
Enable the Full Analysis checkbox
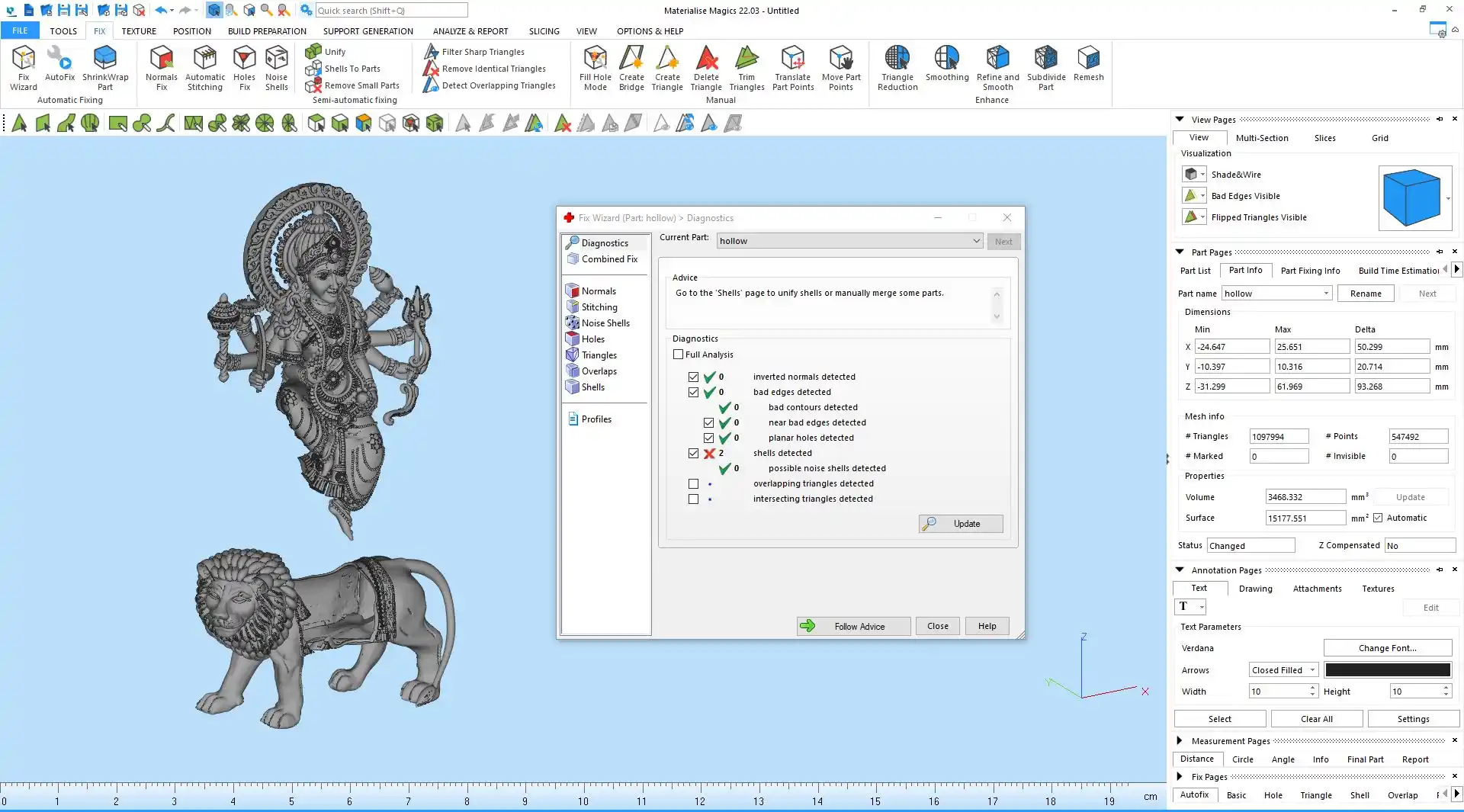[x=679, y=355]
